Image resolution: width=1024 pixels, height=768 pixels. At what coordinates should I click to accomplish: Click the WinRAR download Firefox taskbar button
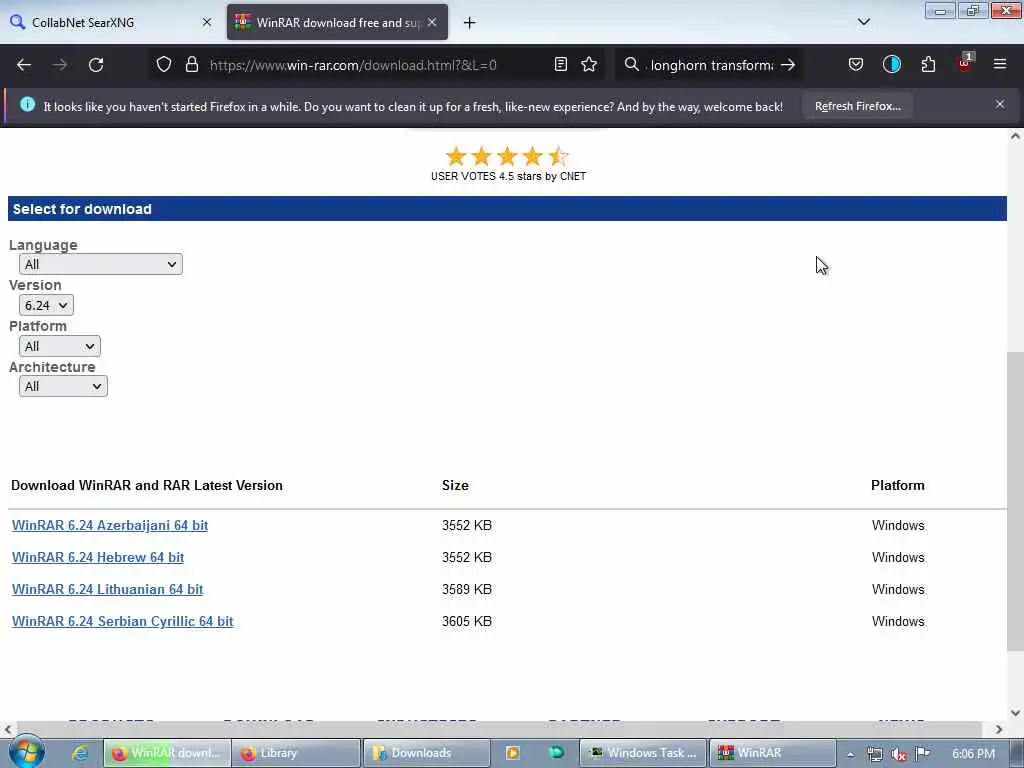point(167,753)
